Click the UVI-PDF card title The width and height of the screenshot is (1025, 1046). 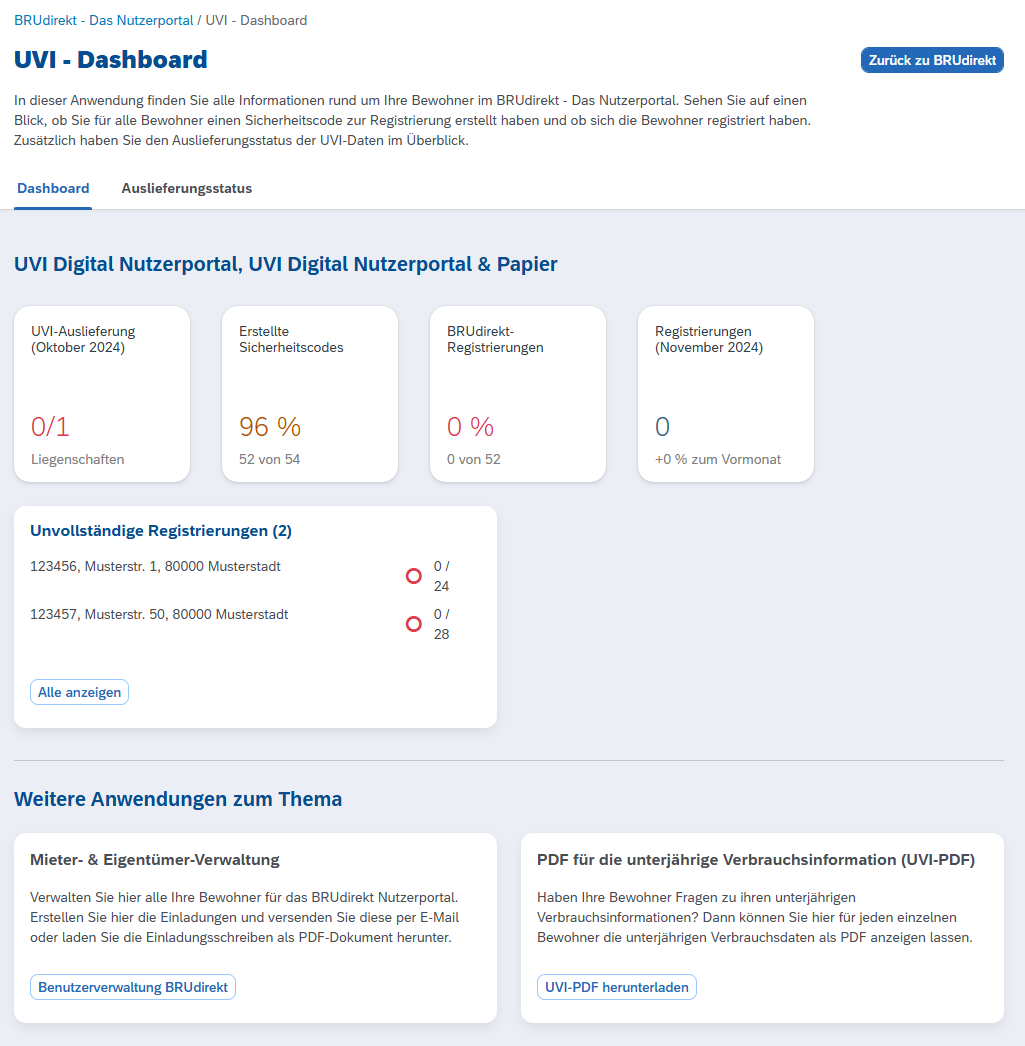(756, 859)
